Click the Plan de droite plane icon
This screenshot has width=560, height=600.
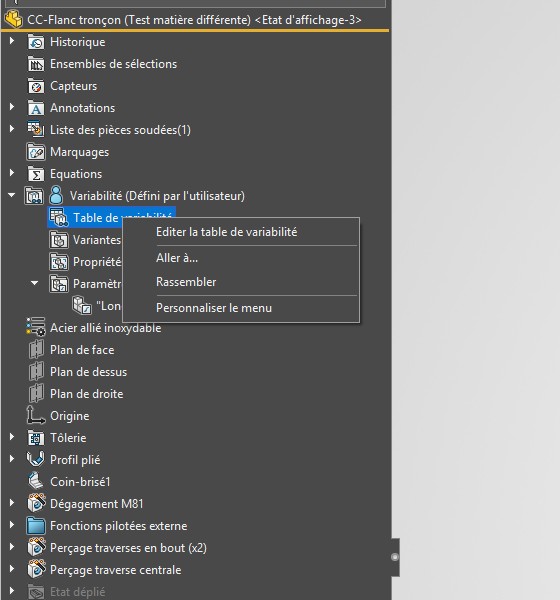click(36, 393)
